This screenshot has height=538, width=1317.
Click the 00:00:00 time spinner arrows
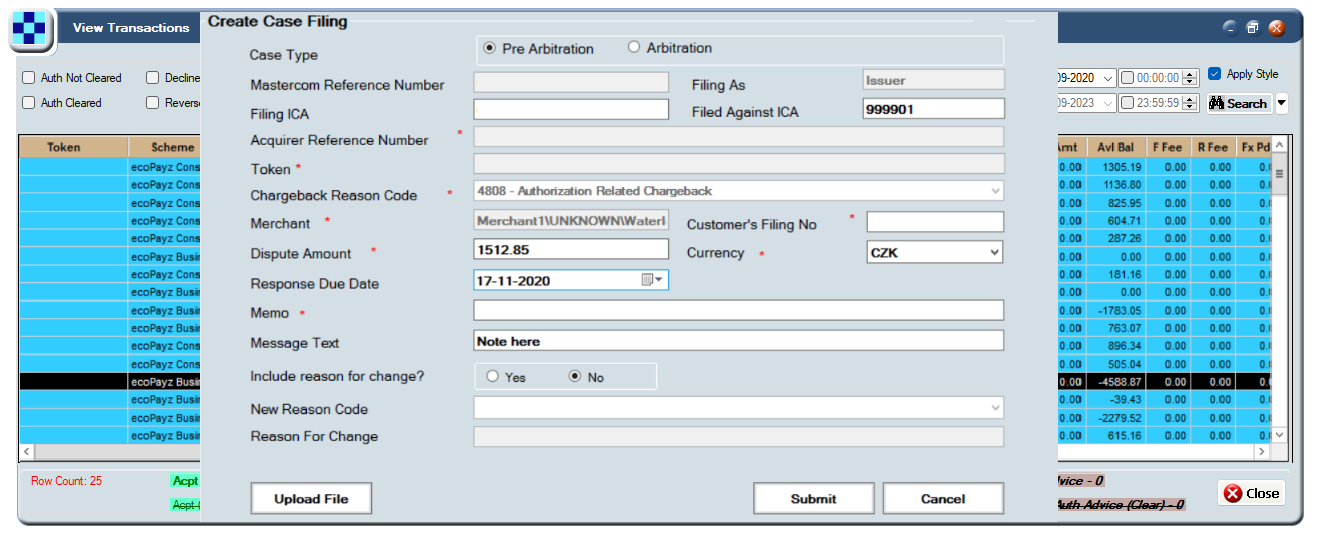pos(1190,78)
